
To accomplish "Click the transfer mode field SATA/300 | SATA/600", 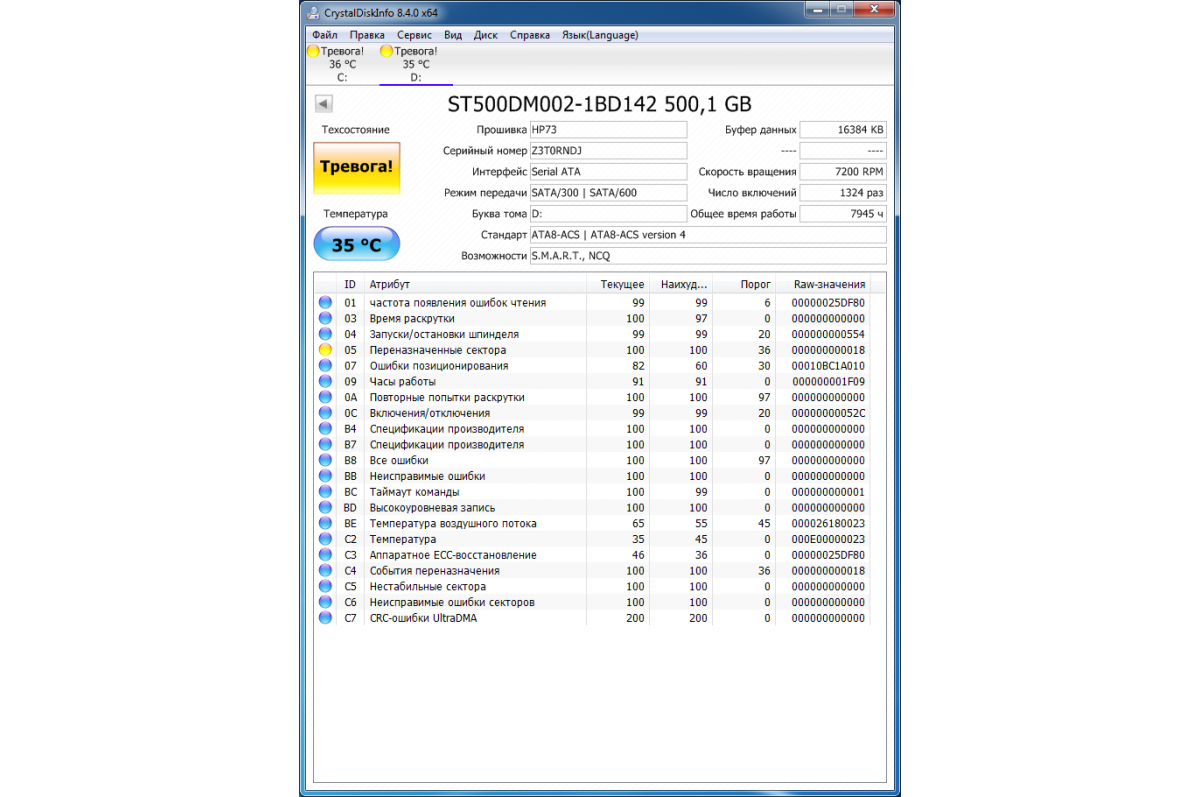I will point(608,193).
